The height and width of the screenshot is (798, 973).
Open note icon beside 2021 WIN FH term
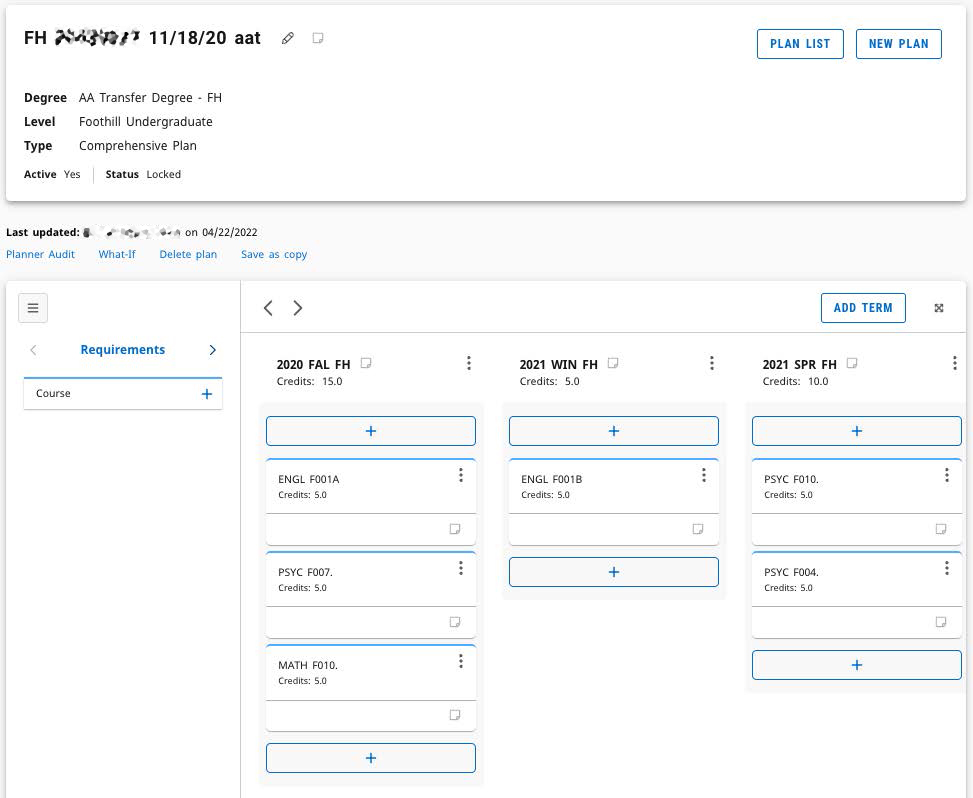click(613, 364)
